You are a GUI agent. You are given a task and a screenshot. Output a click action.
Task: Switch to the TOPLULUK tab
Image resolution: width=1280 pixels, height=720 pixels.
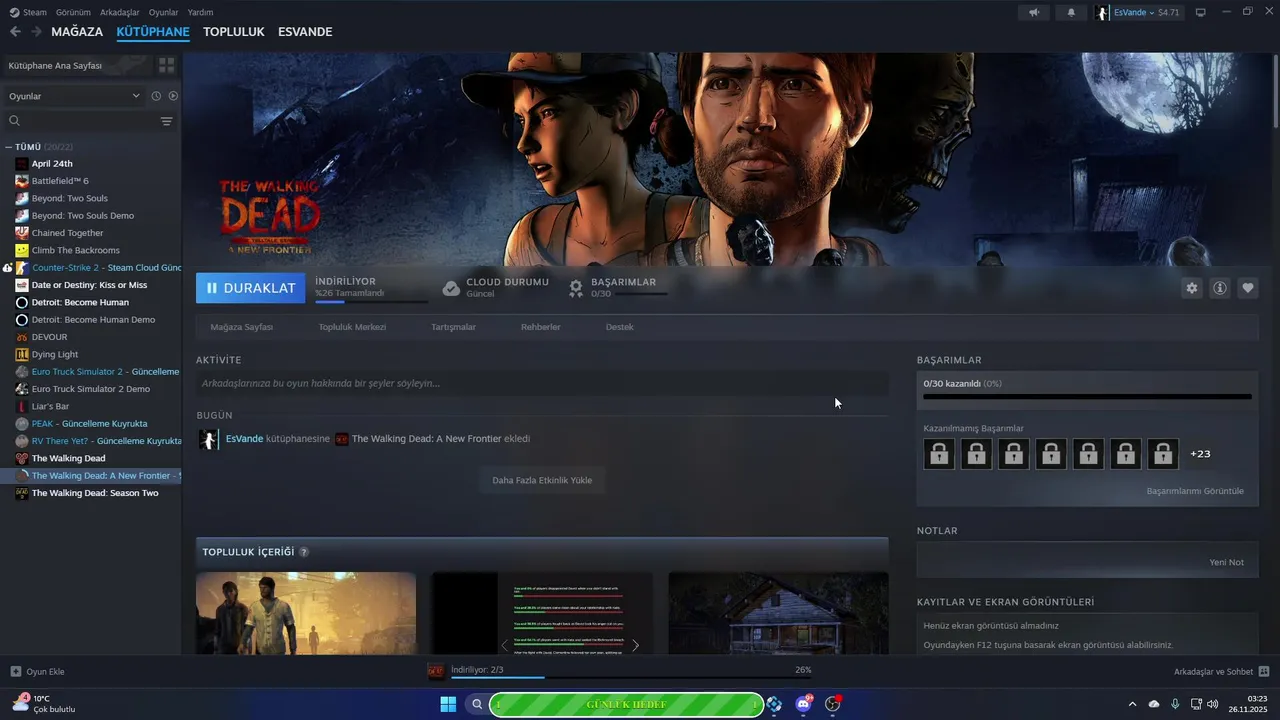point(233,32)
